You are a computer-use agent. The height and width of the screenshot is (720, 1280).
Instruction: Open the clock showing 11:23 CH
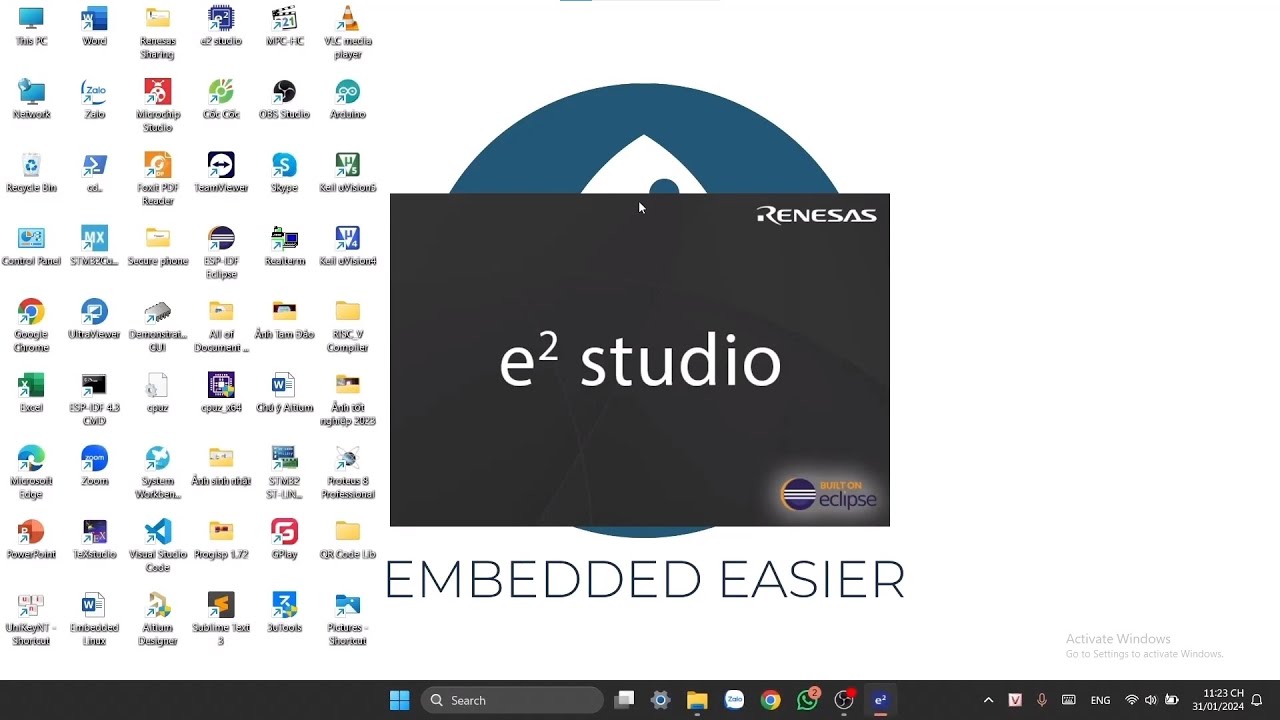[x=1218, y=700]
